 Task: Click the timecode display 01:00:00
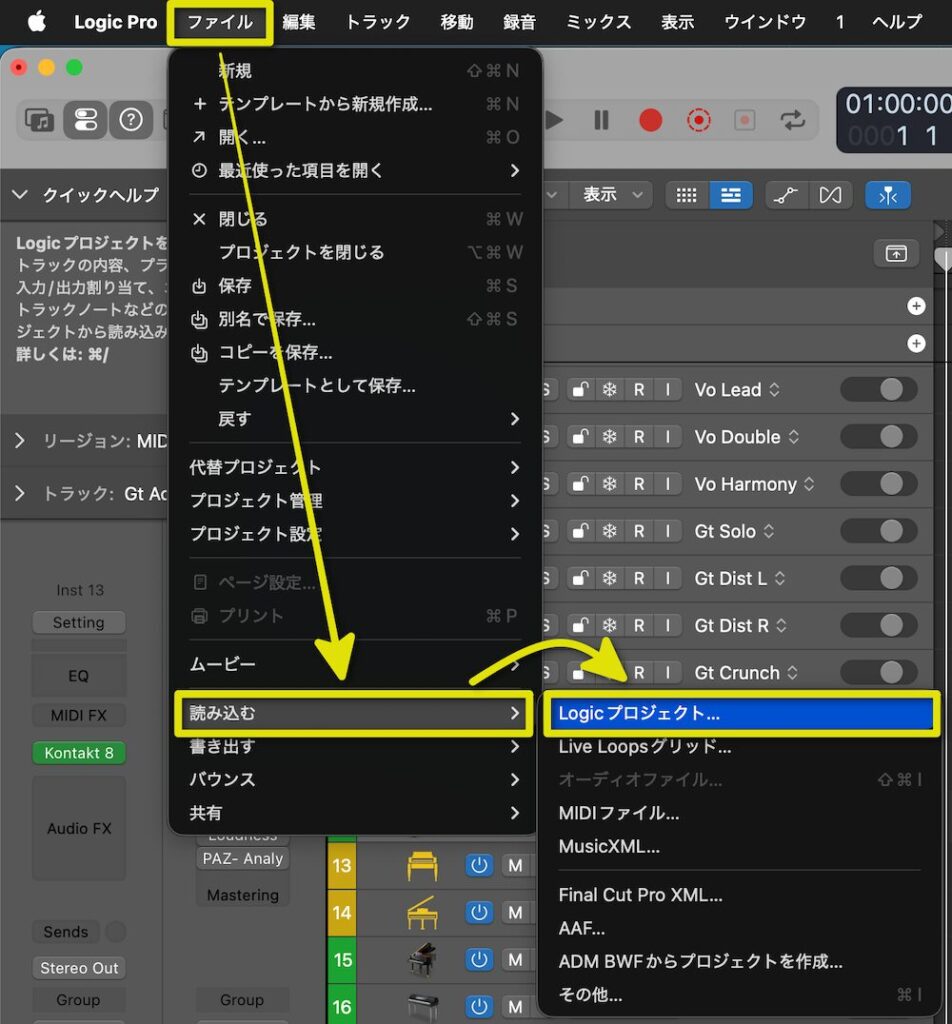click(898, 104)
